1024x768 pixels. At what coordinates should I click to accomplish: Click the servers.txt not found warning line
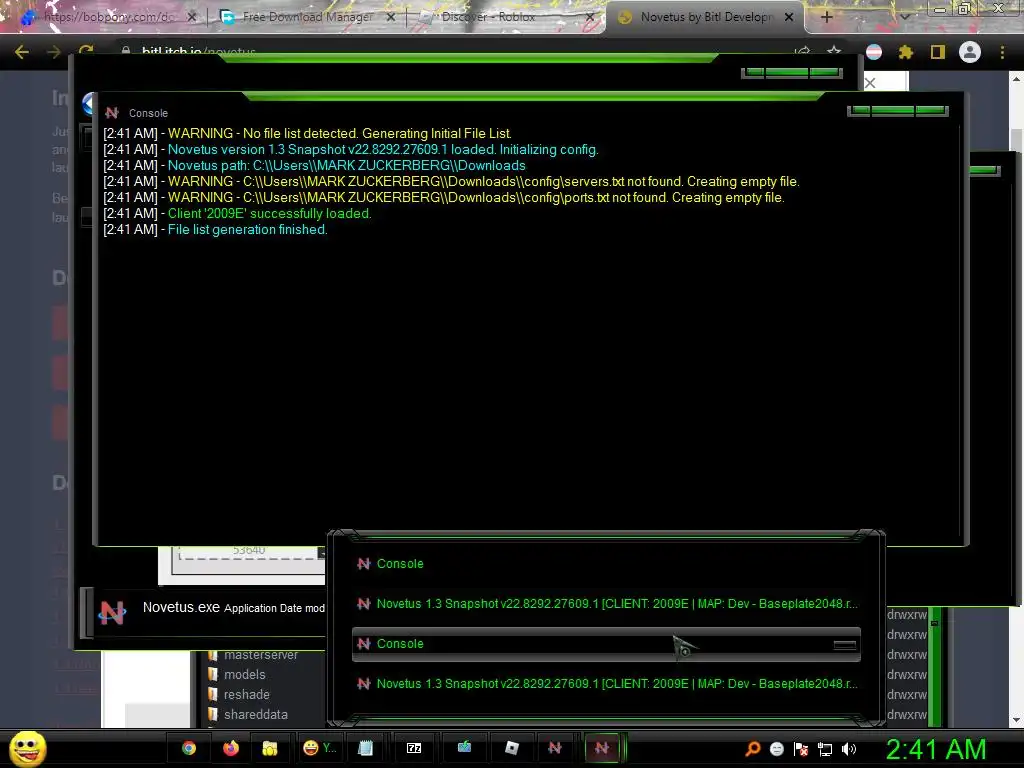[451, 182]
